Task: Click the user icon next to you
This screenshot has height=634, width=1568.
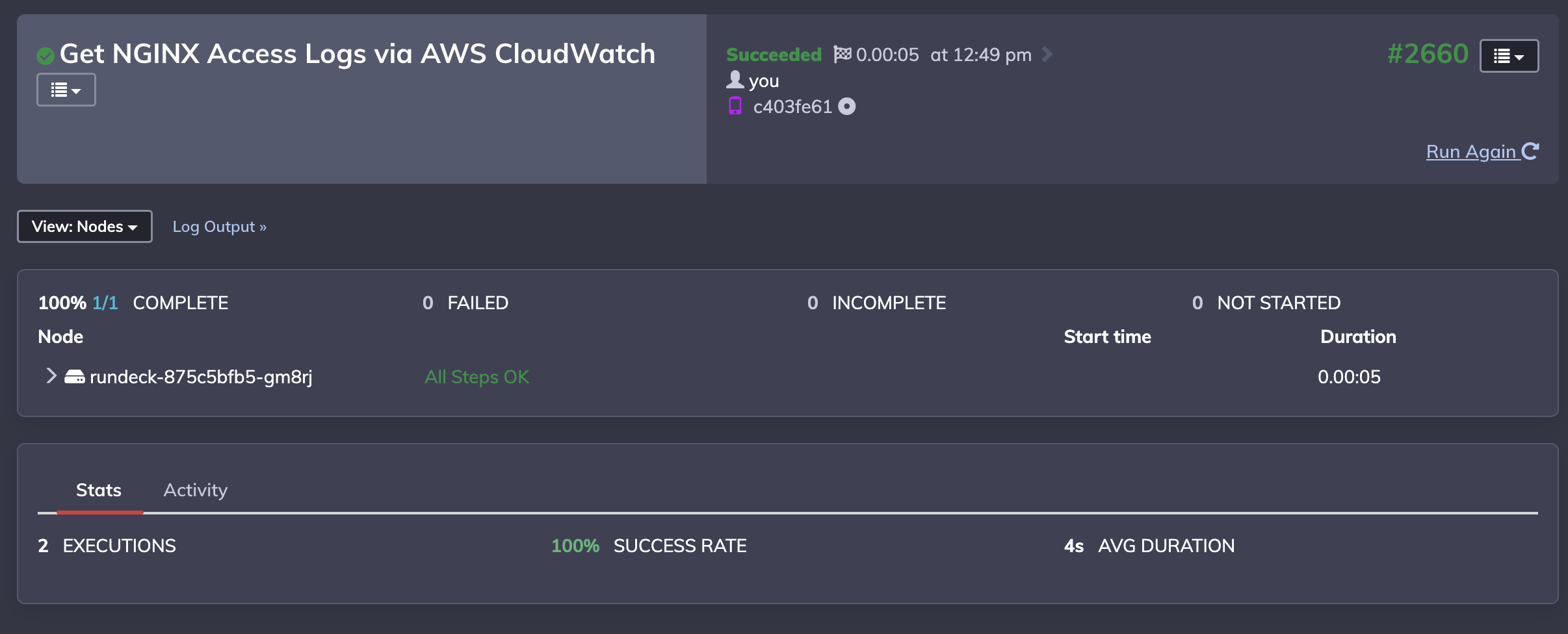Action: 735,79
